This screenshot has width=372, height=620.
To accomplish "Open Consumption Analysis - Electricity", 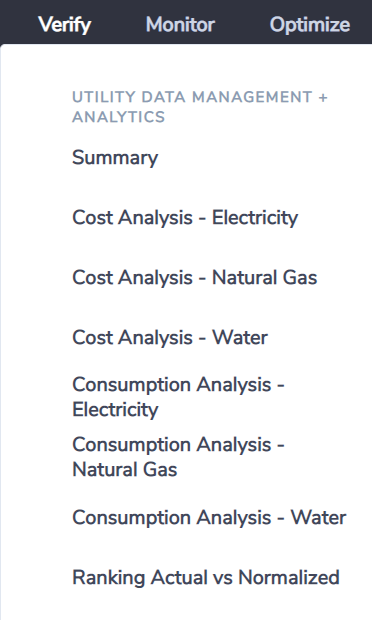I will click(178, 397).
